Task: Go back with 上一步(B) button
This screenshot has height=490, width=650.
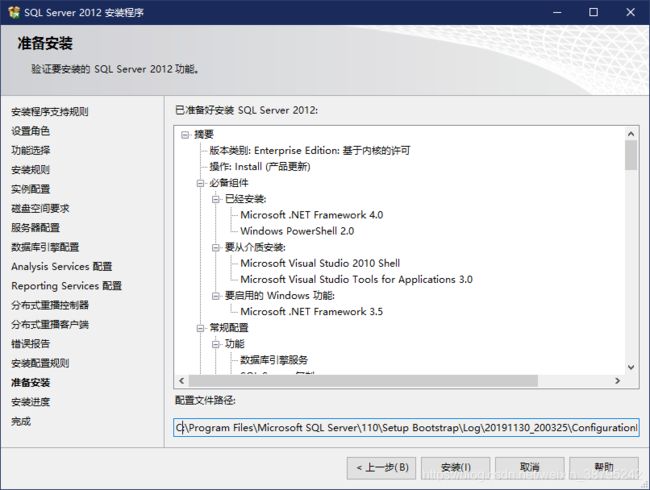Action: [381, 468]
